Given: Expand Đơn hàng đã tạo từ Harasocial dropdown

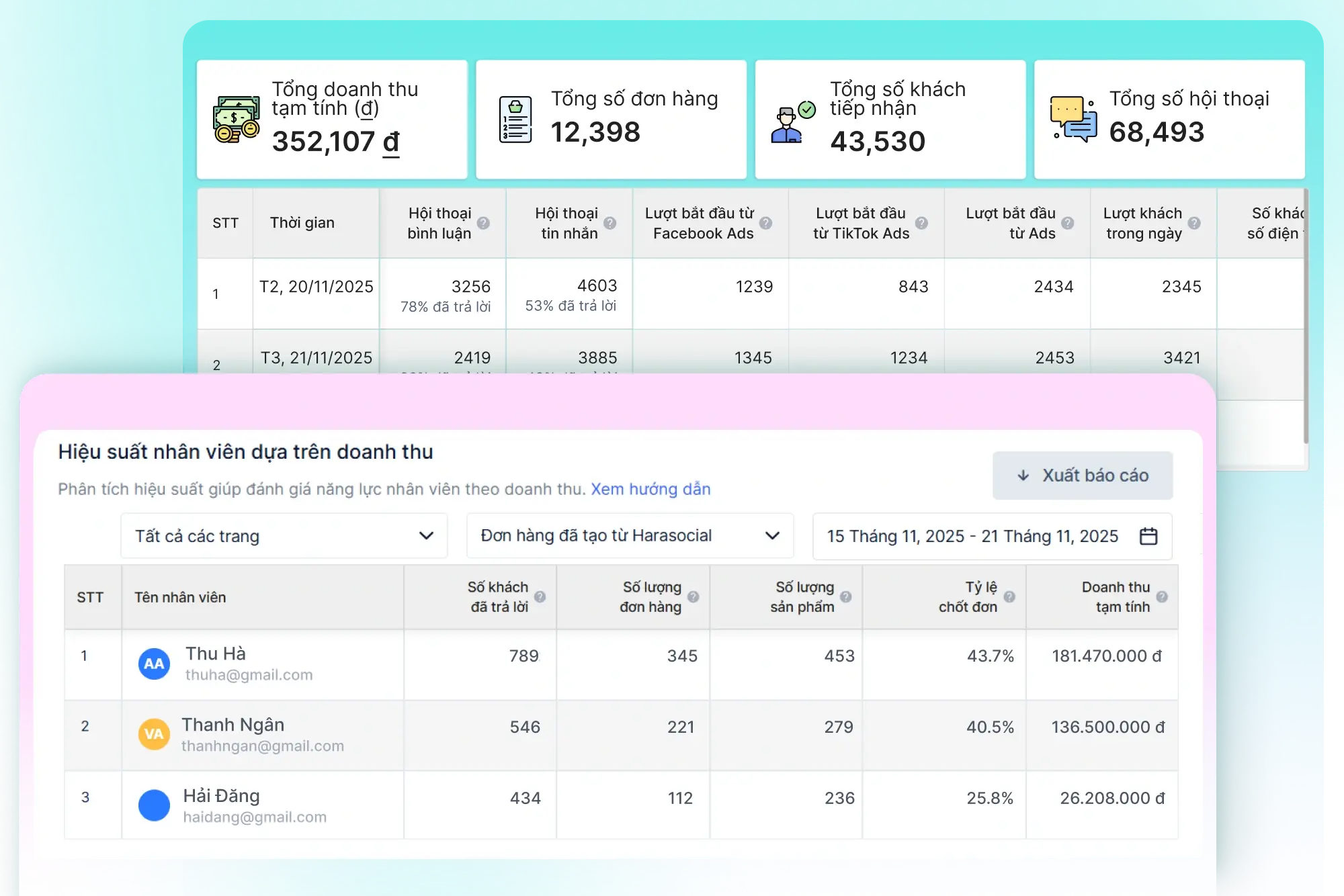Looking at the screenshot, I should pyautogui.click(x=630, y=536).
